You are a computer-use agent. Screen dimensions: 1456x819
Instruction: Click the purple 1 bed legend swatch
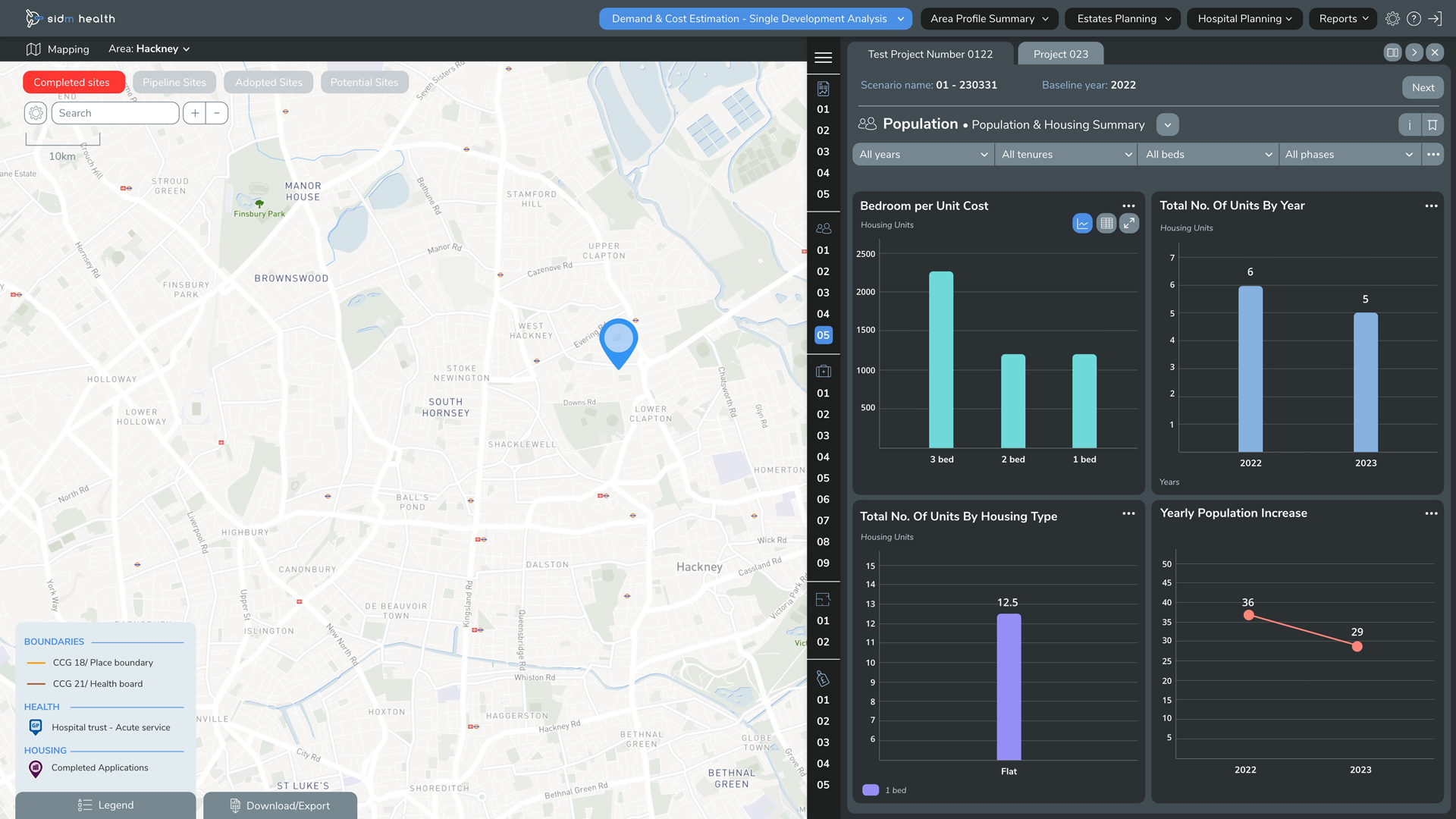coord(871,790)
